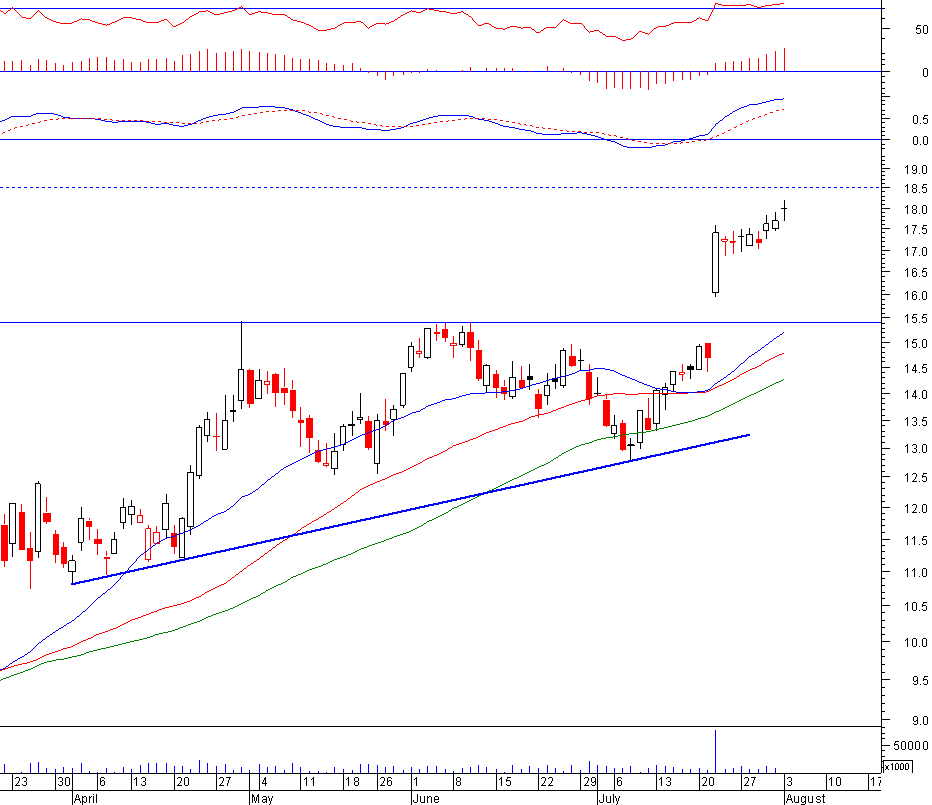Click the date label '26' on time axis

[x=386, y=781]
